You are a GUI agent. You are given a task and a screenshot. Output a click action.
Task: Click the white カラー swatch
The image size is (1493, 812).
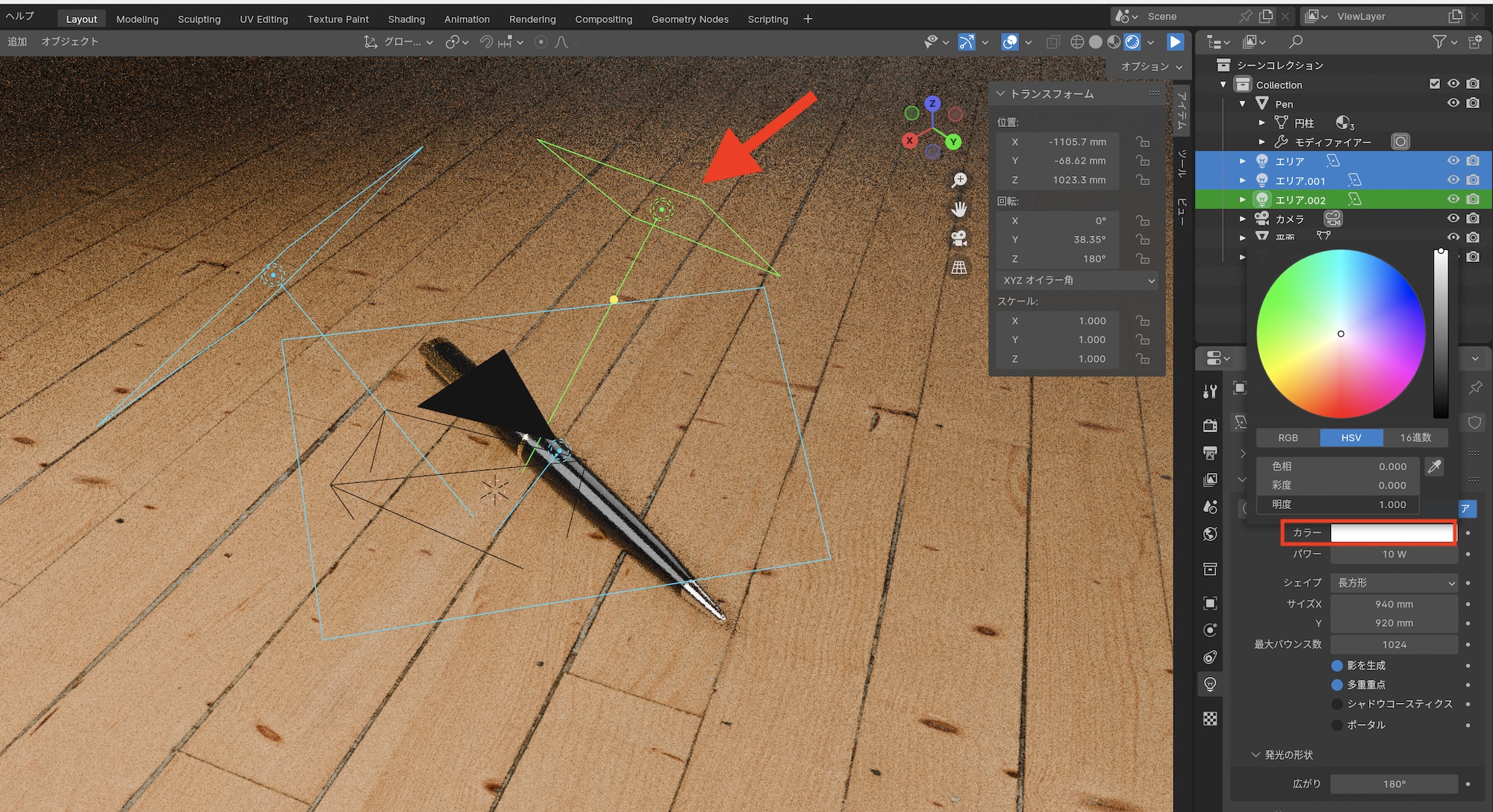click(1391, 533)
